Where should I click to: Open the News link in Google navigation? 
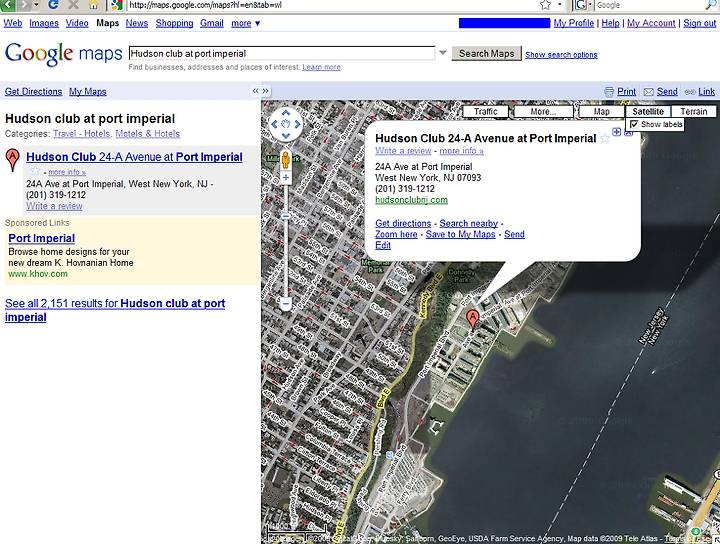(x=137, y=23)
